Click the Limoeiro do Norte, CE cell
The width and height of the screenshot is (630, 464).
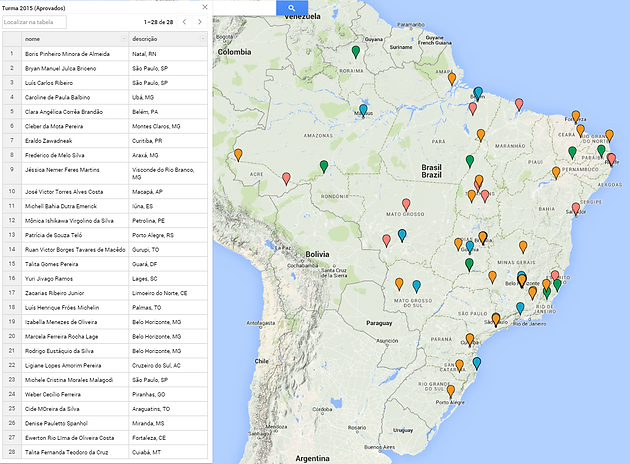168,293
